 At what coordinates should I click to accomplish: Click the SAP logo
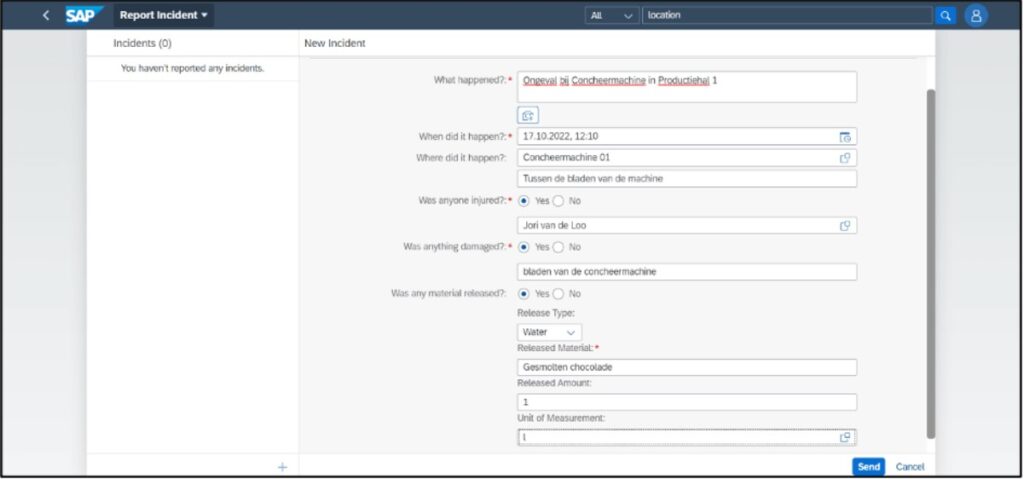click(84, 15)
